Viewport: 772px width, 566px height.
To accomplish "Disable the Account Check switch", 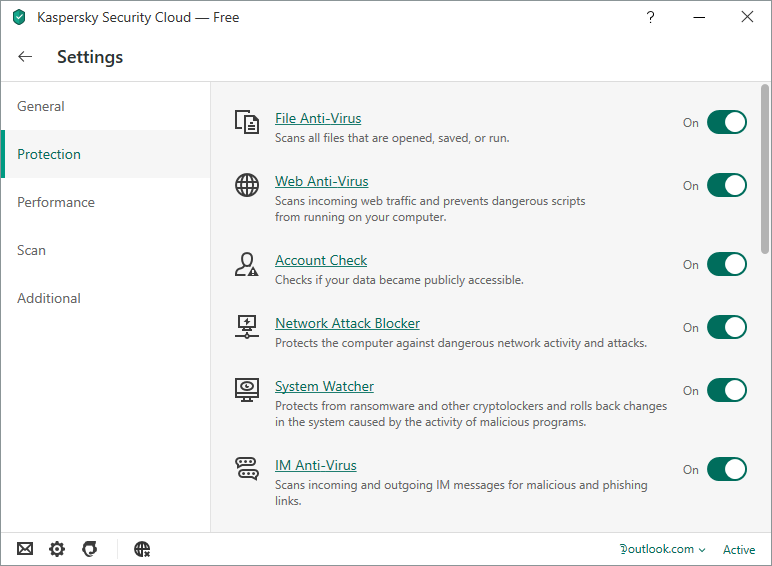I will tap(727, 264).
